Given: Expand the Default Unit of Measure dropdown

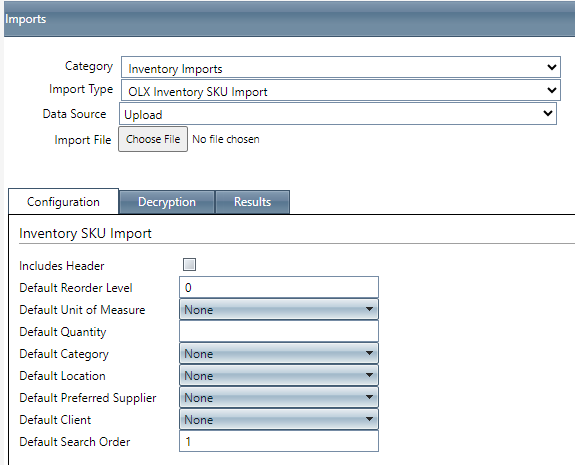Looking at the screenshot, I should click(279, 309).
